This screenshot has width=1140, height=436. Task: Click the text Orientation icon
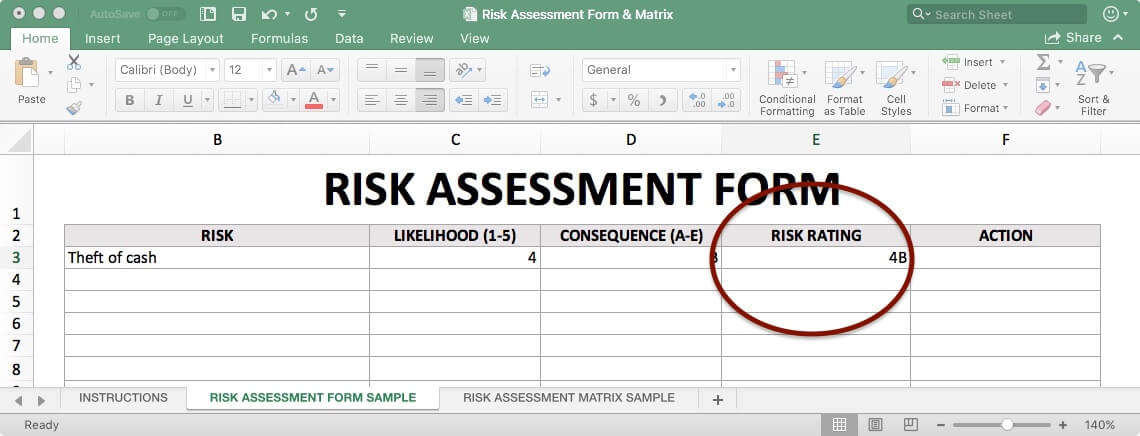[x=462, y=70]
